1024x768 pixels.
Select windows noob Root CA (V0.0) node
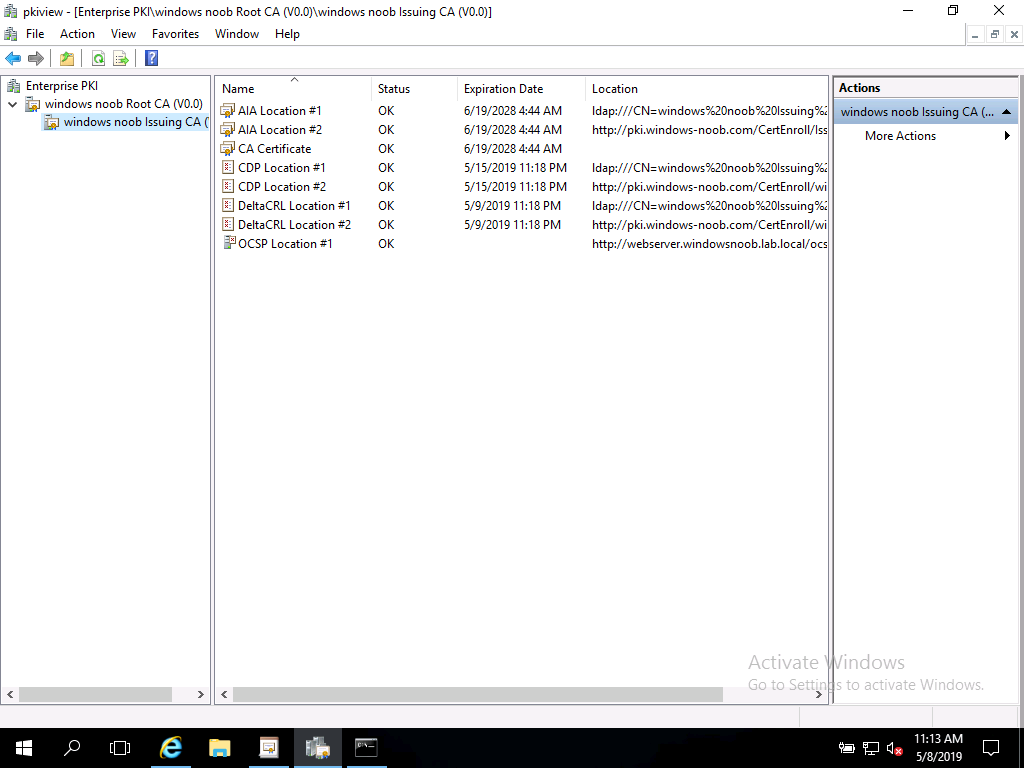pos(123,104)
